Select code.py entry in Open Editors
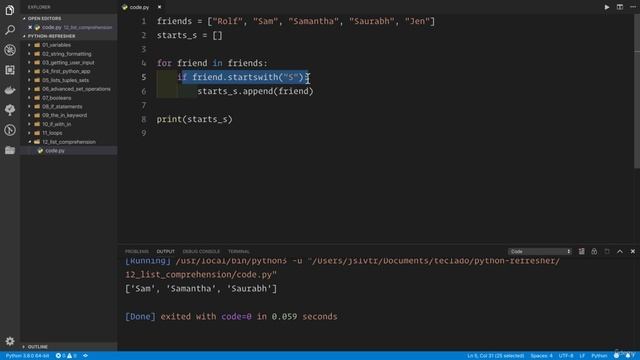 coord(69,27)
